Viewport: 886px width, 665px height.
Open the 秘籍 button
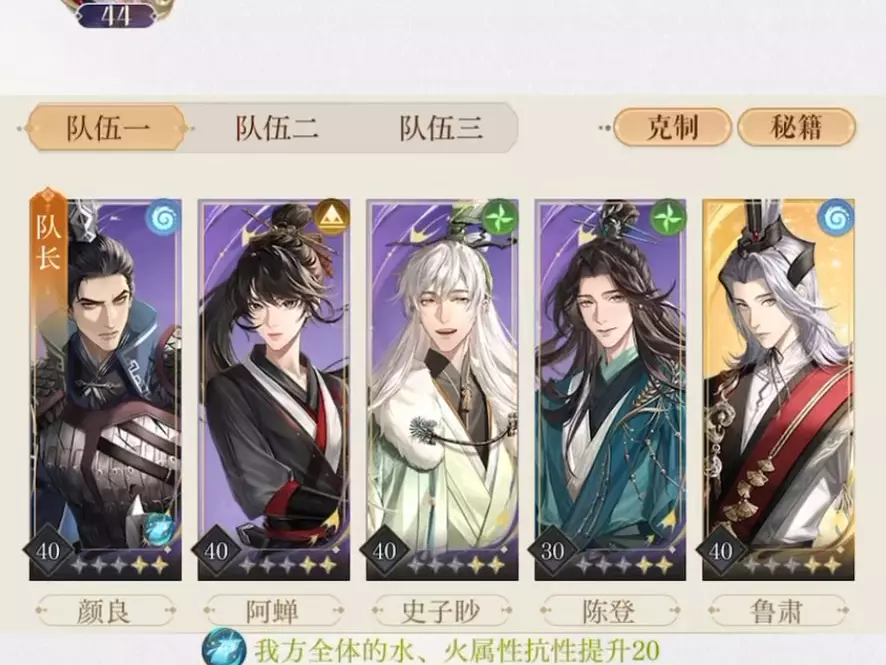coord(796,127)
